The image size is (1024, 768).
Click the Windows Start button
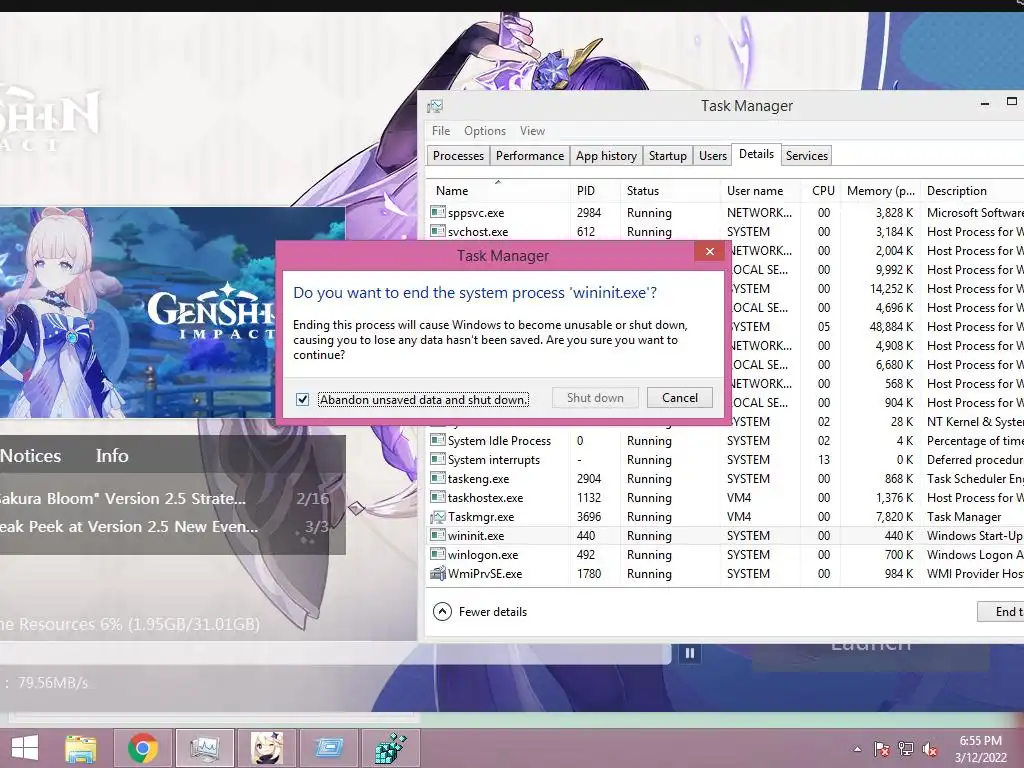(25, 748)
